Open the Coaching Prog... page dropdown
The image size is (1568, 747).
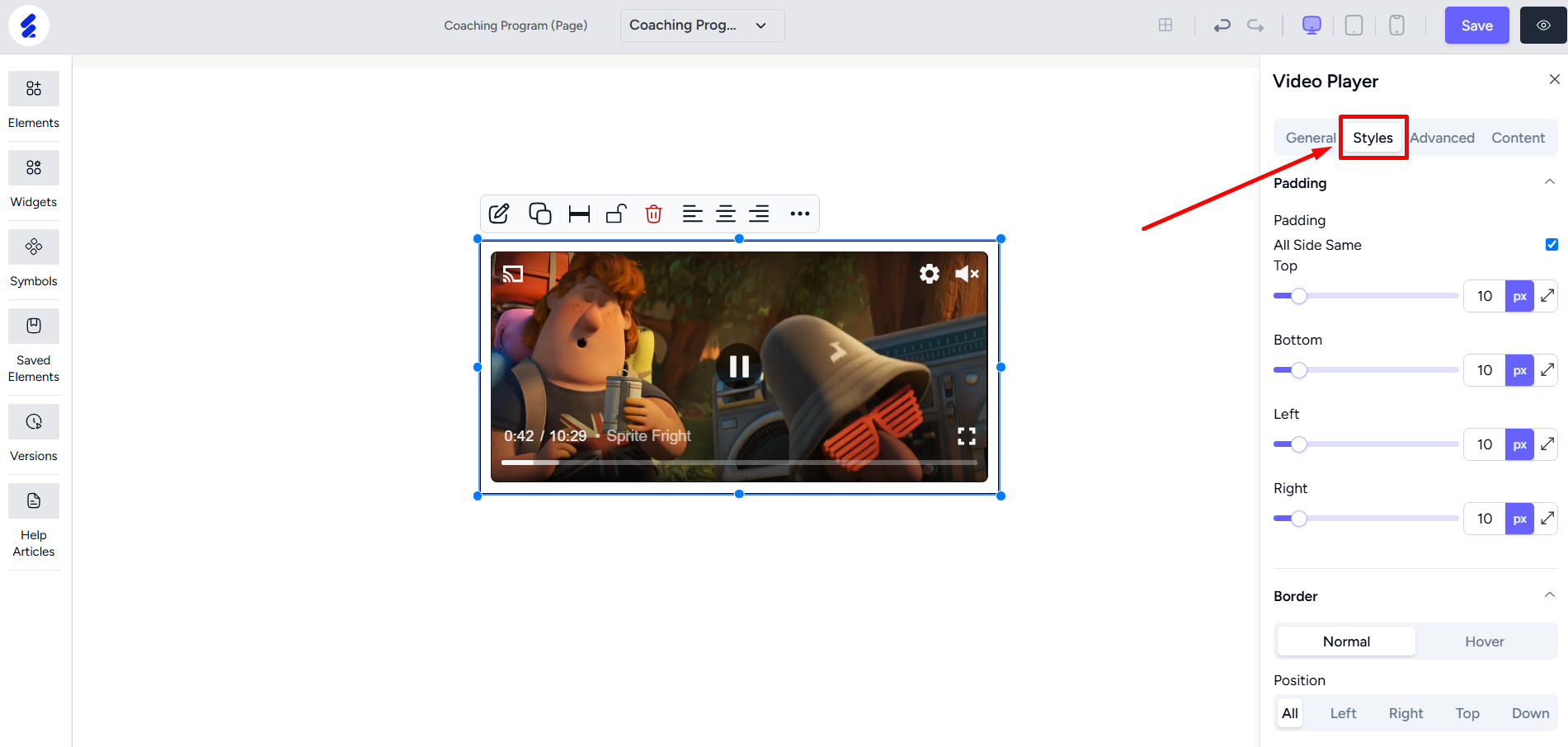click(702, 26)
